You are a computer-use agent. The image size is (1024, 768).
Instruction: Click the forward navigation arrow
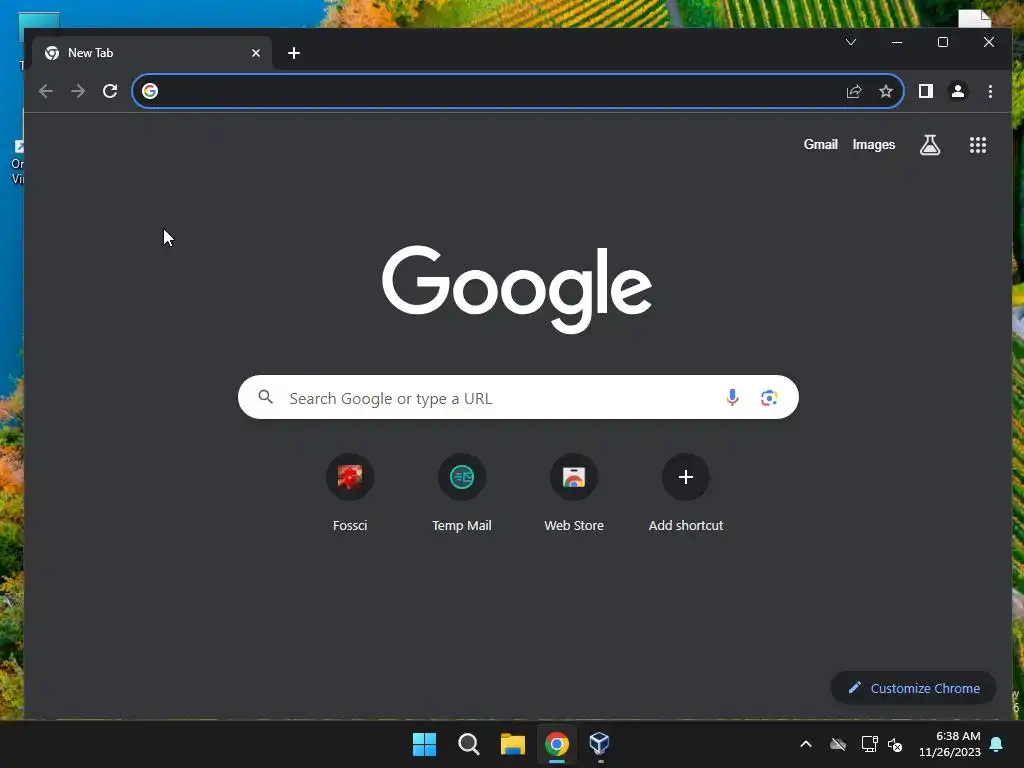tap(78, 91)
